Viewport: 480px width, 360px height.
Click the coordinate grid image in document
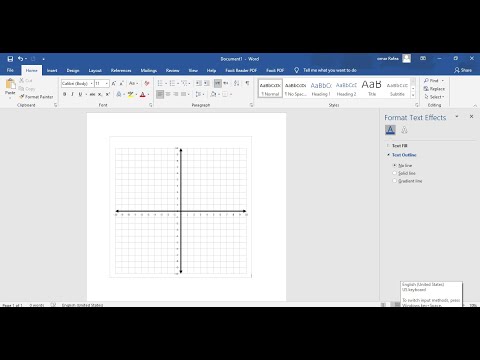pyautogui.click(x=181, y=207)
